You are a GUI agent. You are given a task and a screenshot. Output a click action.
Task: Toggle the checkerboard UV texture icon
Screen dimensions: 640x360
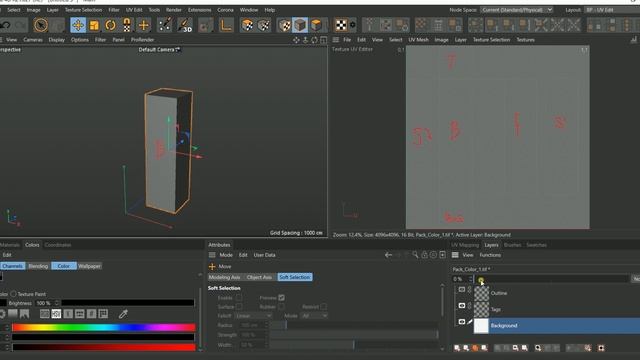[x=341, y=25]
